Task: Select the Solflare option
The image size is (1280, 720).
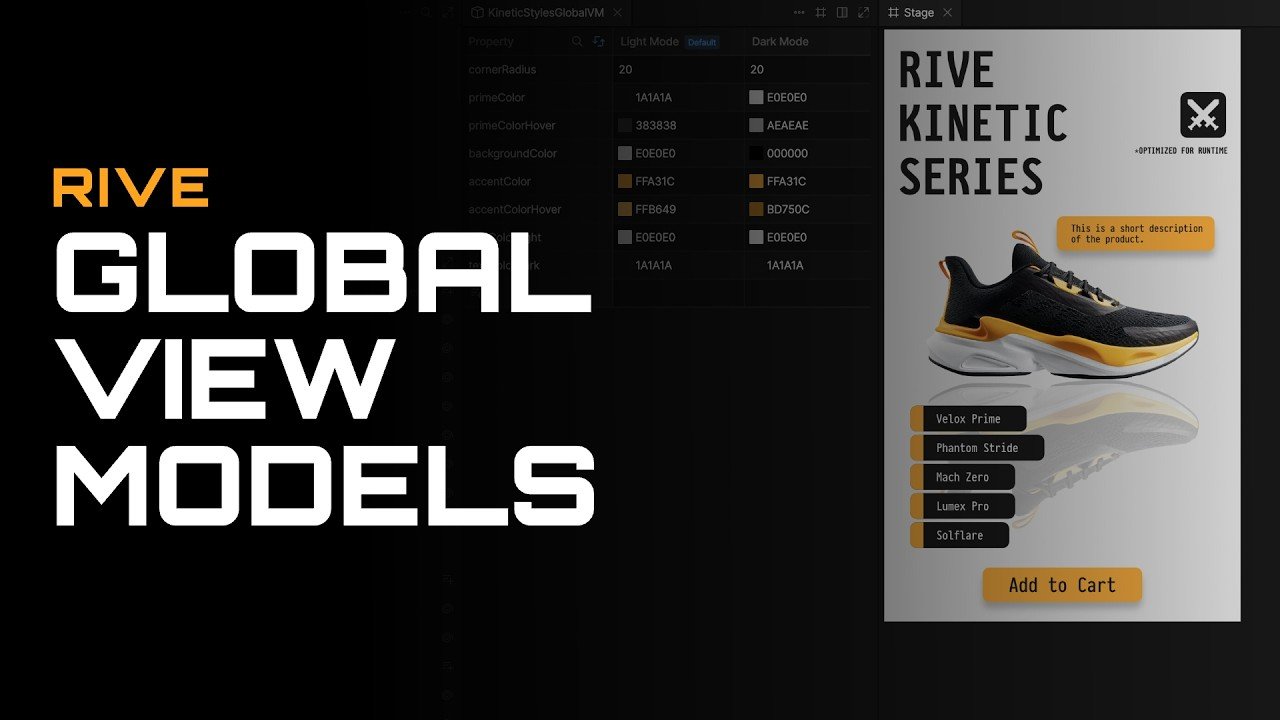Action: [959, 535]
